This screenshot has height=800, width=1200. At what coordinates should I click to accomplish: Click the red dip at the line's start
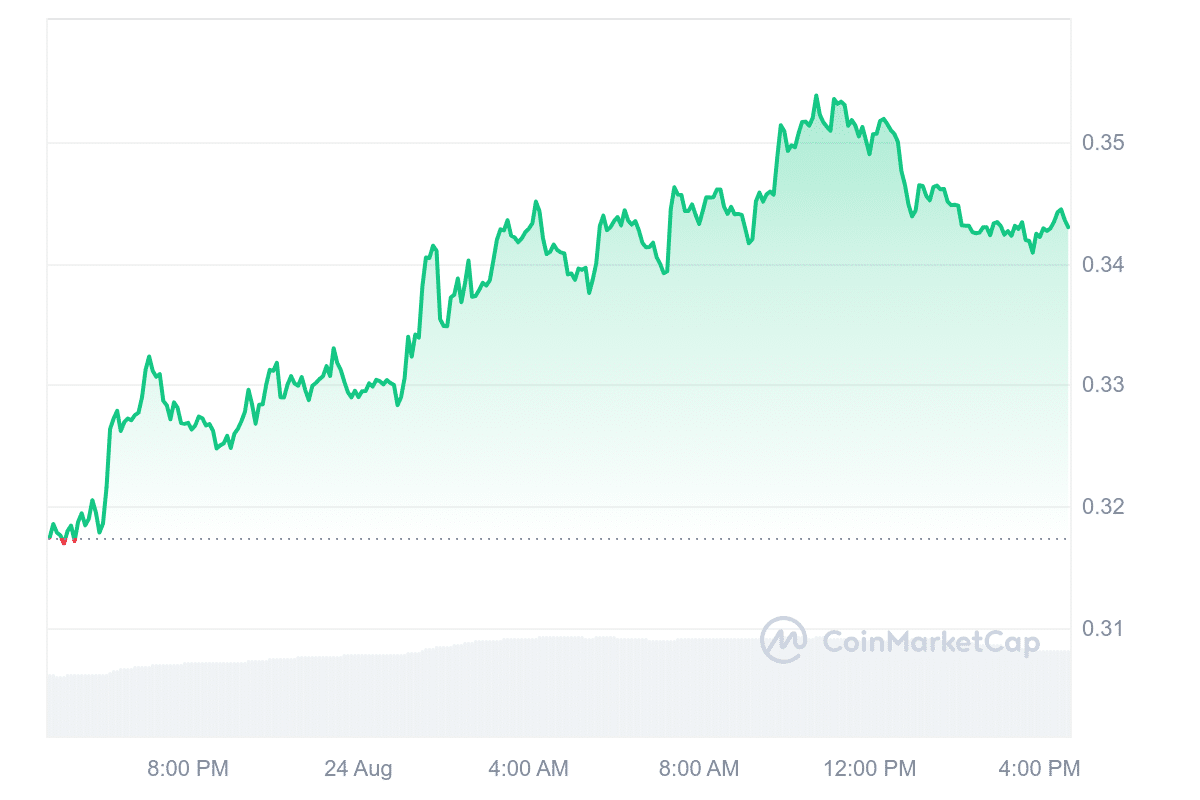coord(64,541)
